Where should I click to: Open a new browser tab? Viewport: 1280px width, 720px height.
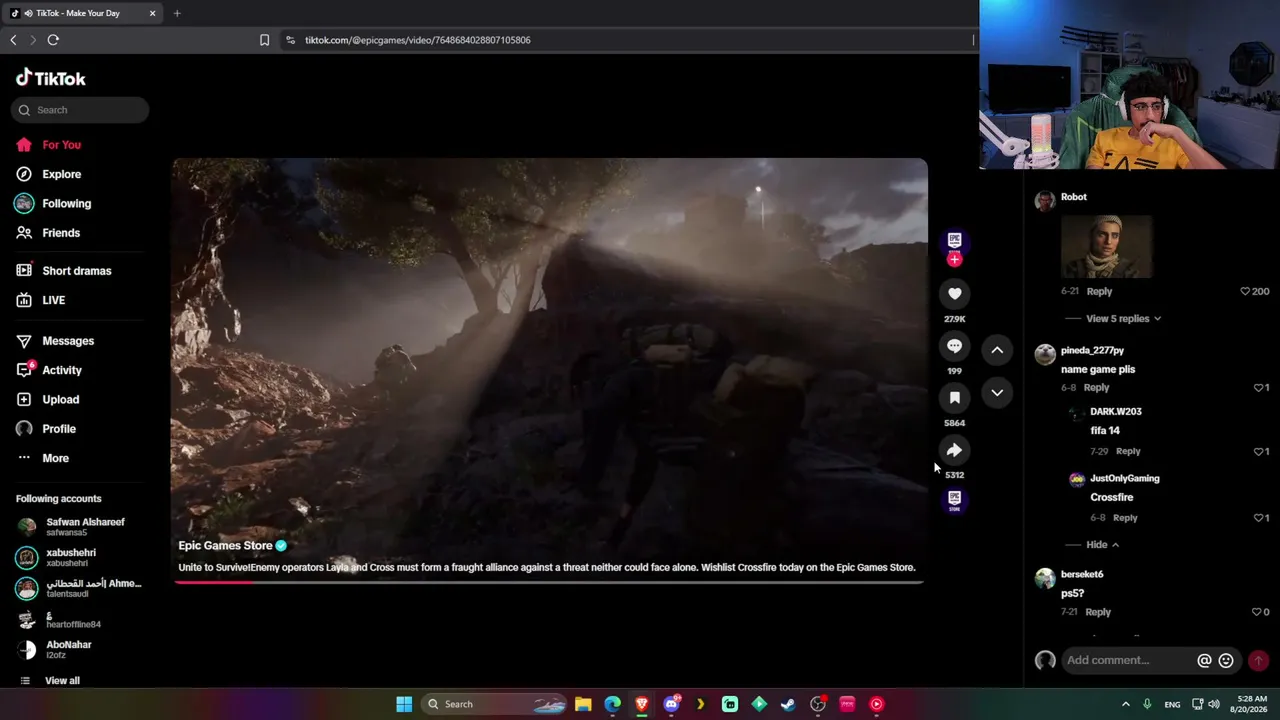pyautogui.click(x=177, y=13)
